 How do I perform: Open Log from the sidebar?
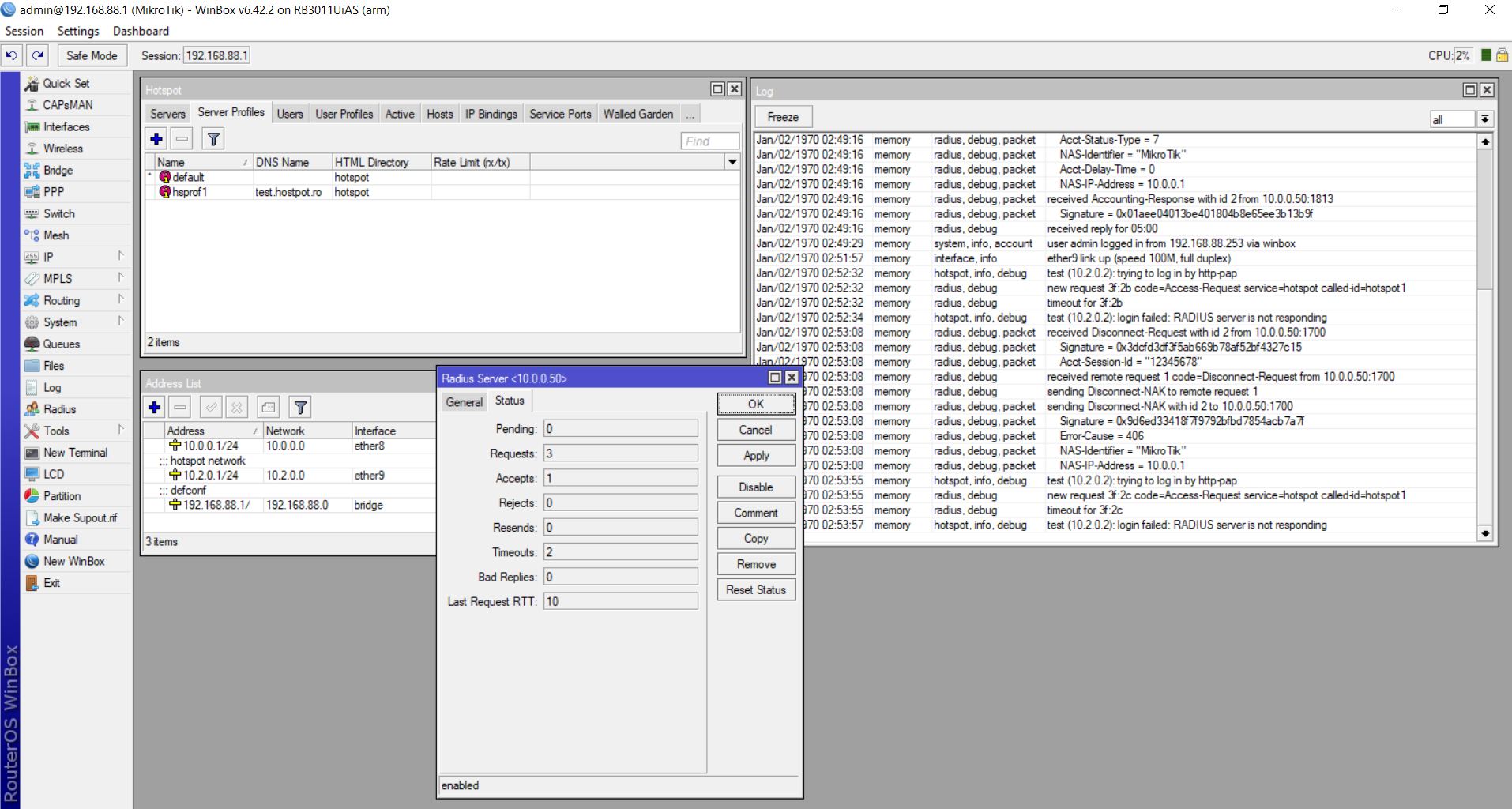click(x=52, y=387)
